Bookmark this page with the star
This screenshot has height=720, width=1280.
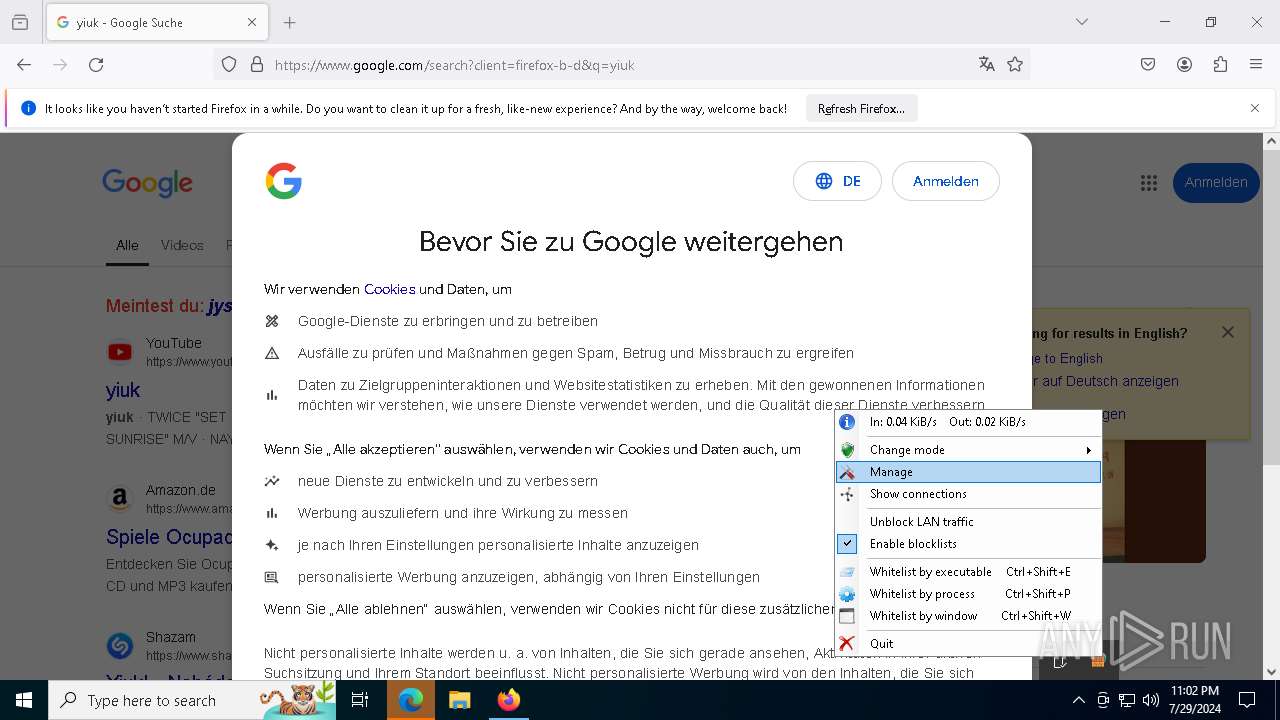pyautogui.click(x=1015, y=64)
